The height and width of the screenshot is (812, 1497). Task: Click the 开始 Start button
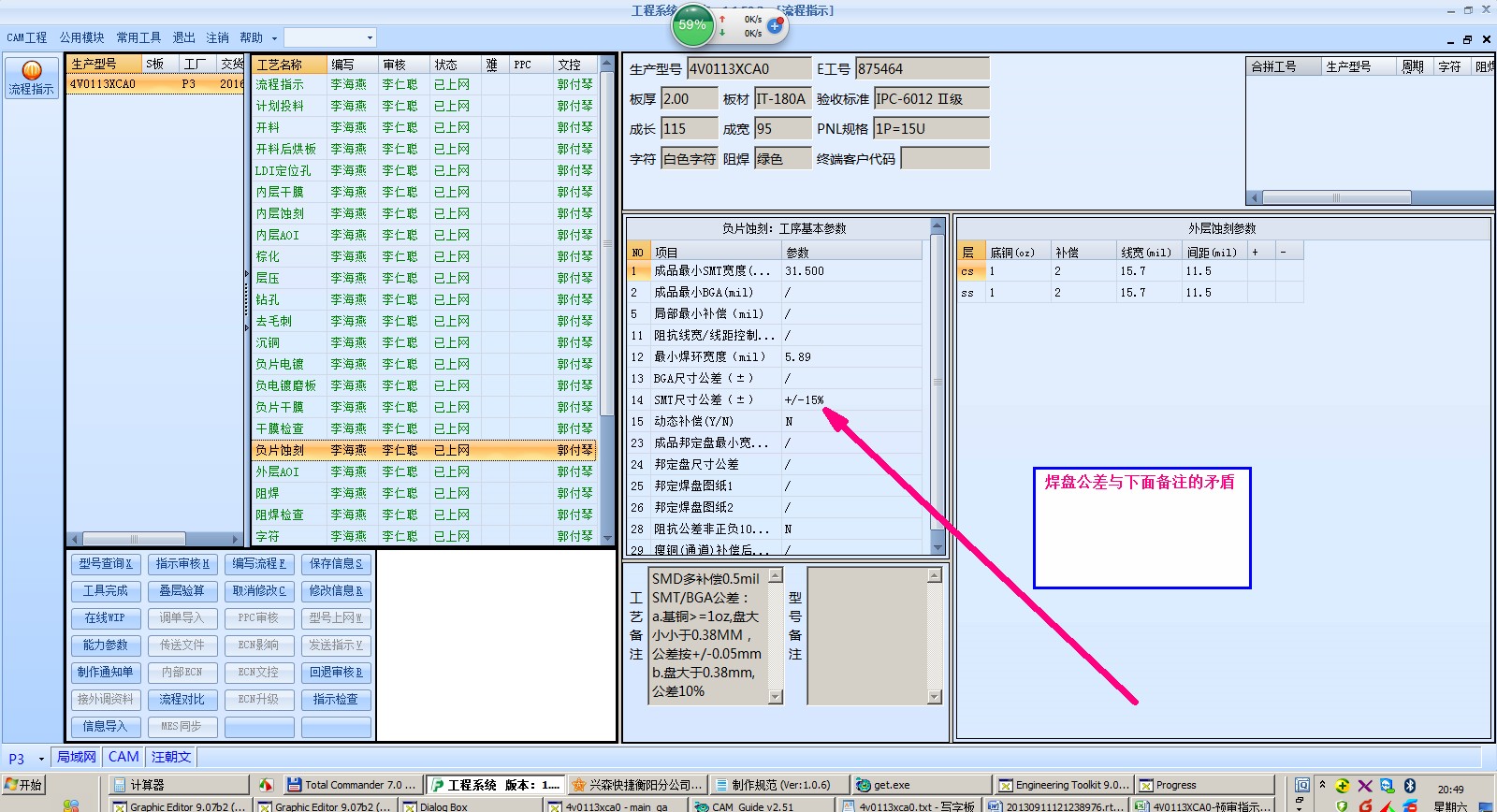click(23, 785)
